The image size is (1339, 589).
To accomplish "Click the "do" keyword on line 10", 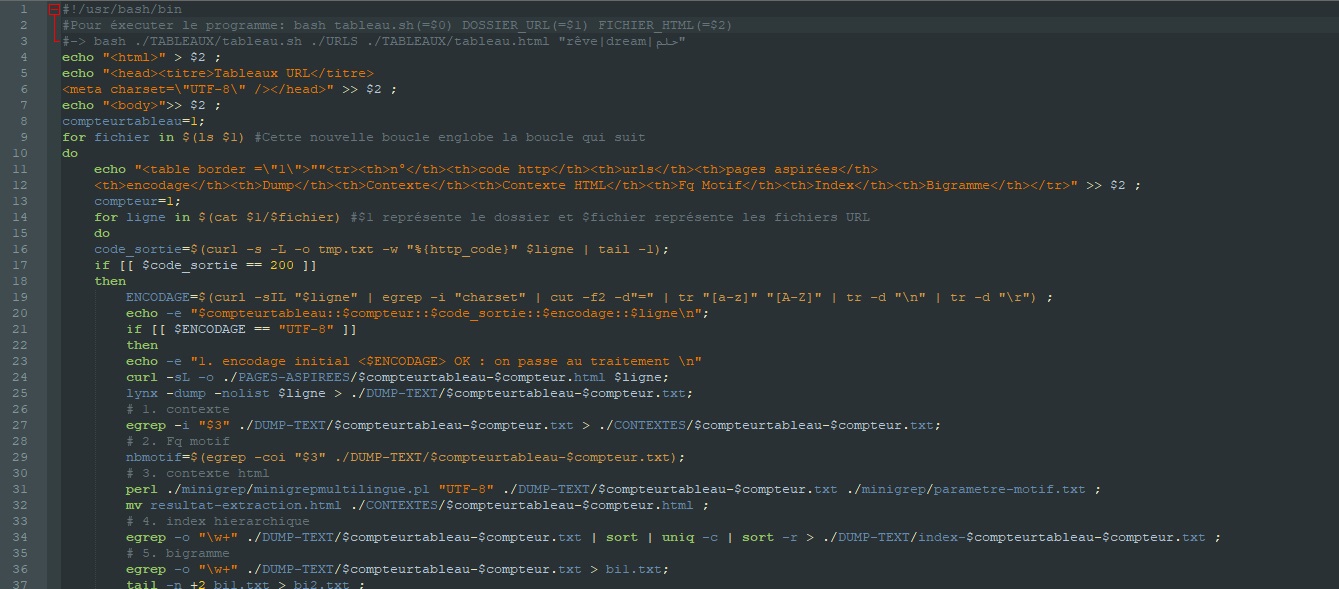I will (70, 153).
